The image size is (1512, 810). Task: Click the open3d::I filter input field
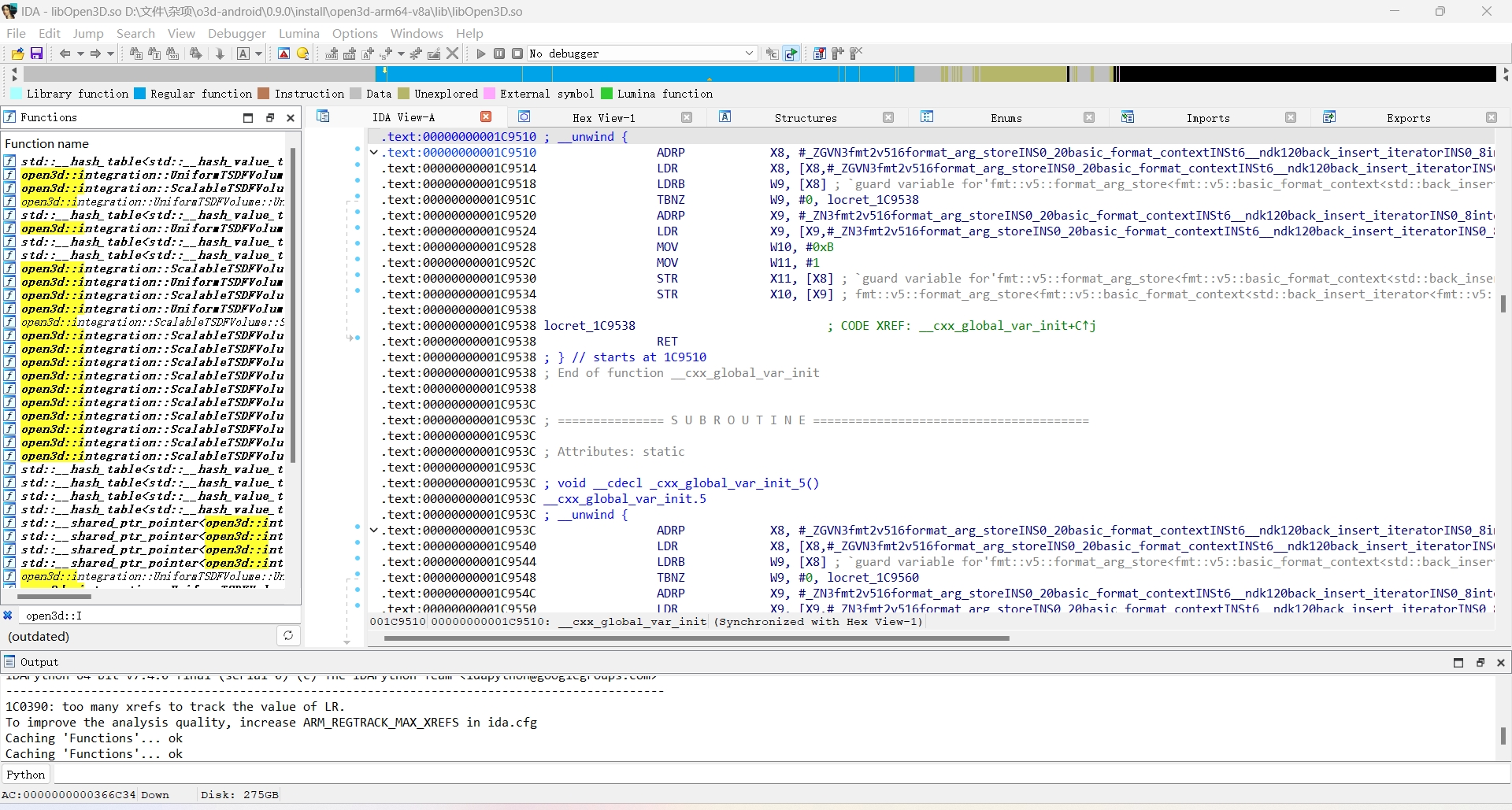pos(157,616)
